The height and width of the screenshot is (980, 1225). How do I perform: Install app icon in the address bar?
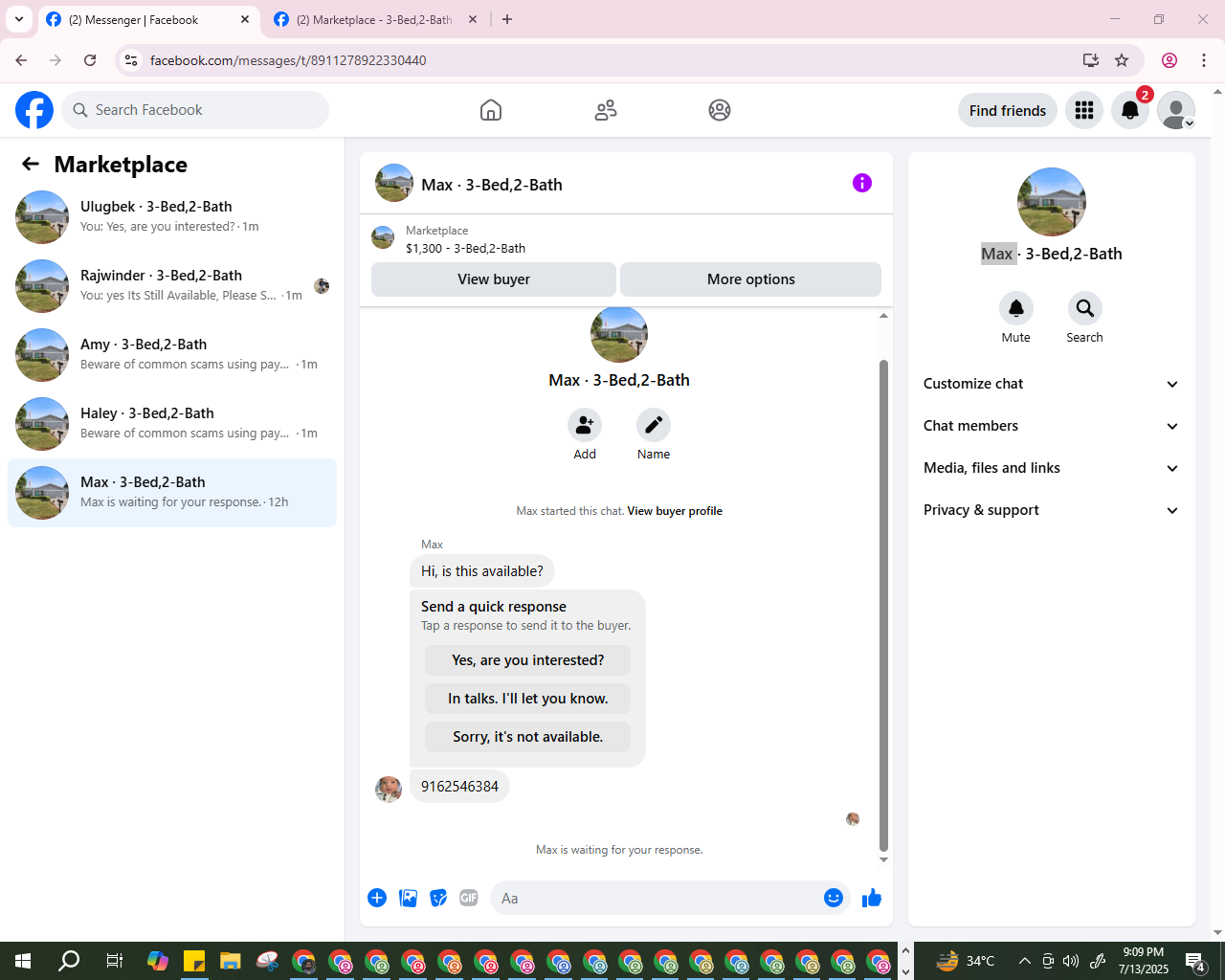(x=1091, y=60)
